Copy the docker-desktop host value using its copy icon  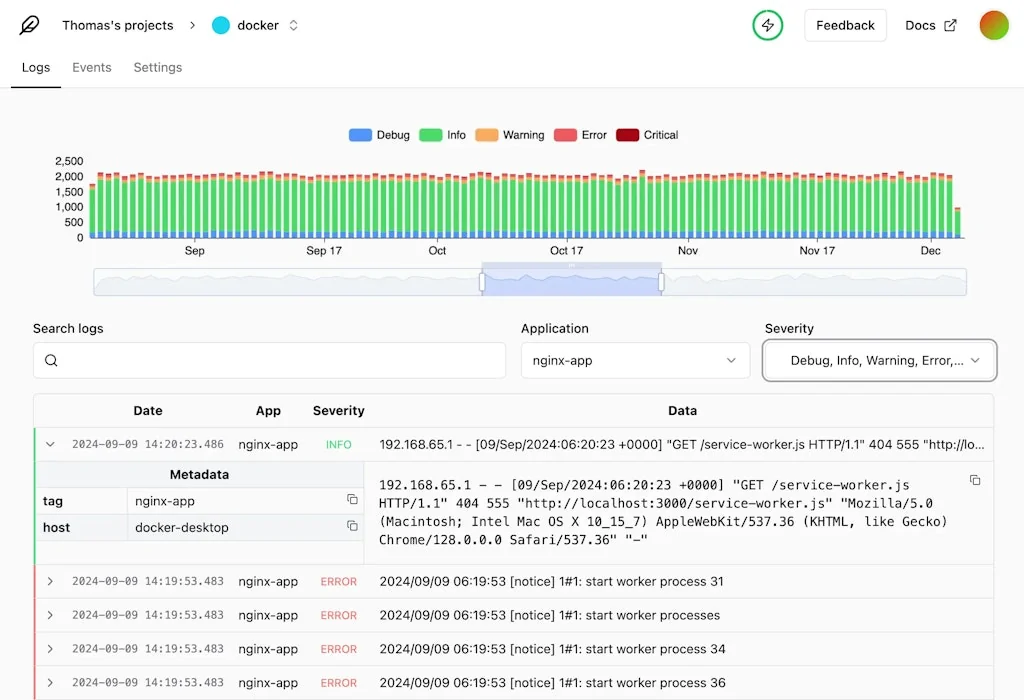[351, 527]
